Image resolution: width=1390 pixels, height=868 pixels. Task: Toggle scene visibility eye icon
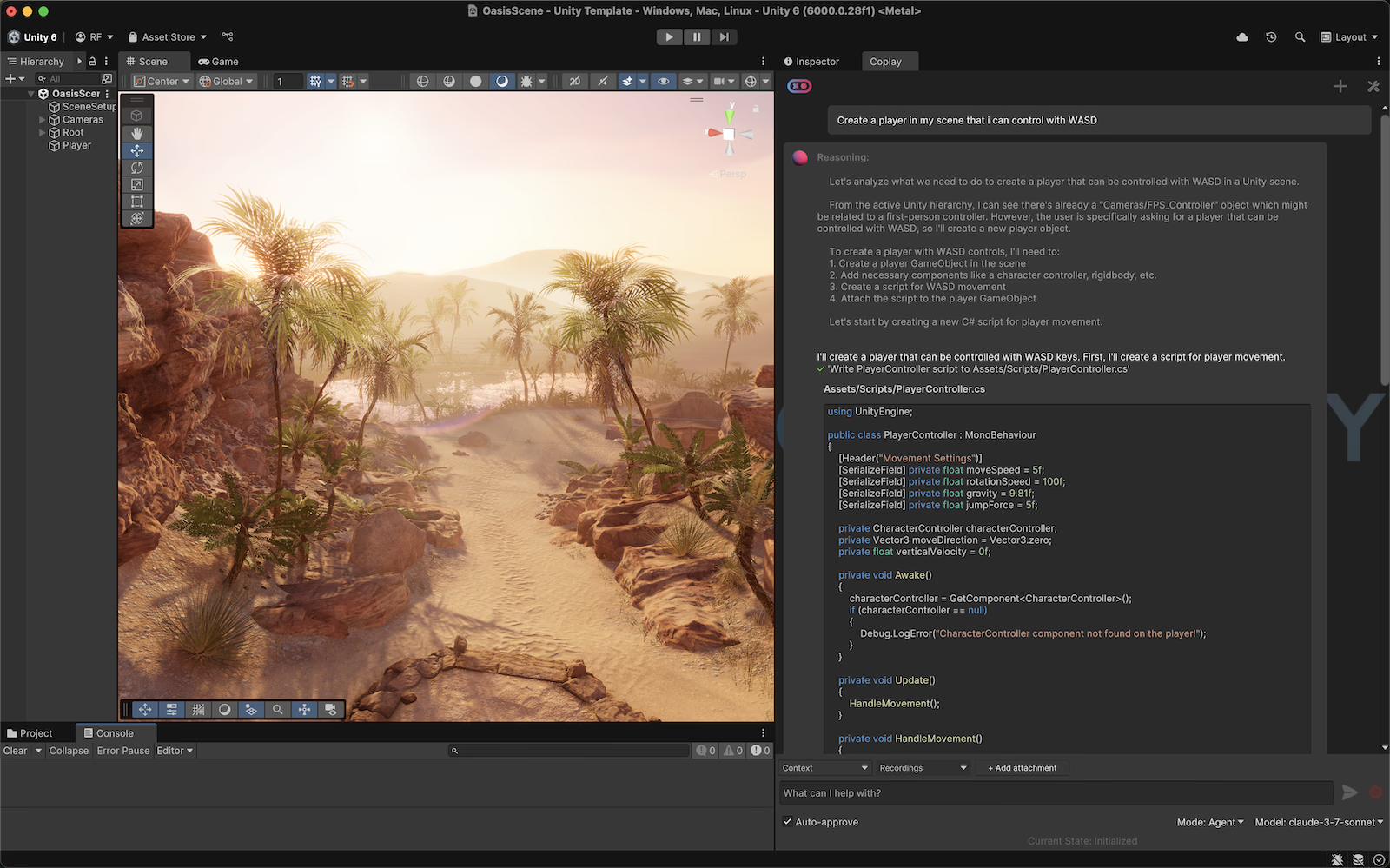tap(664, 81)
